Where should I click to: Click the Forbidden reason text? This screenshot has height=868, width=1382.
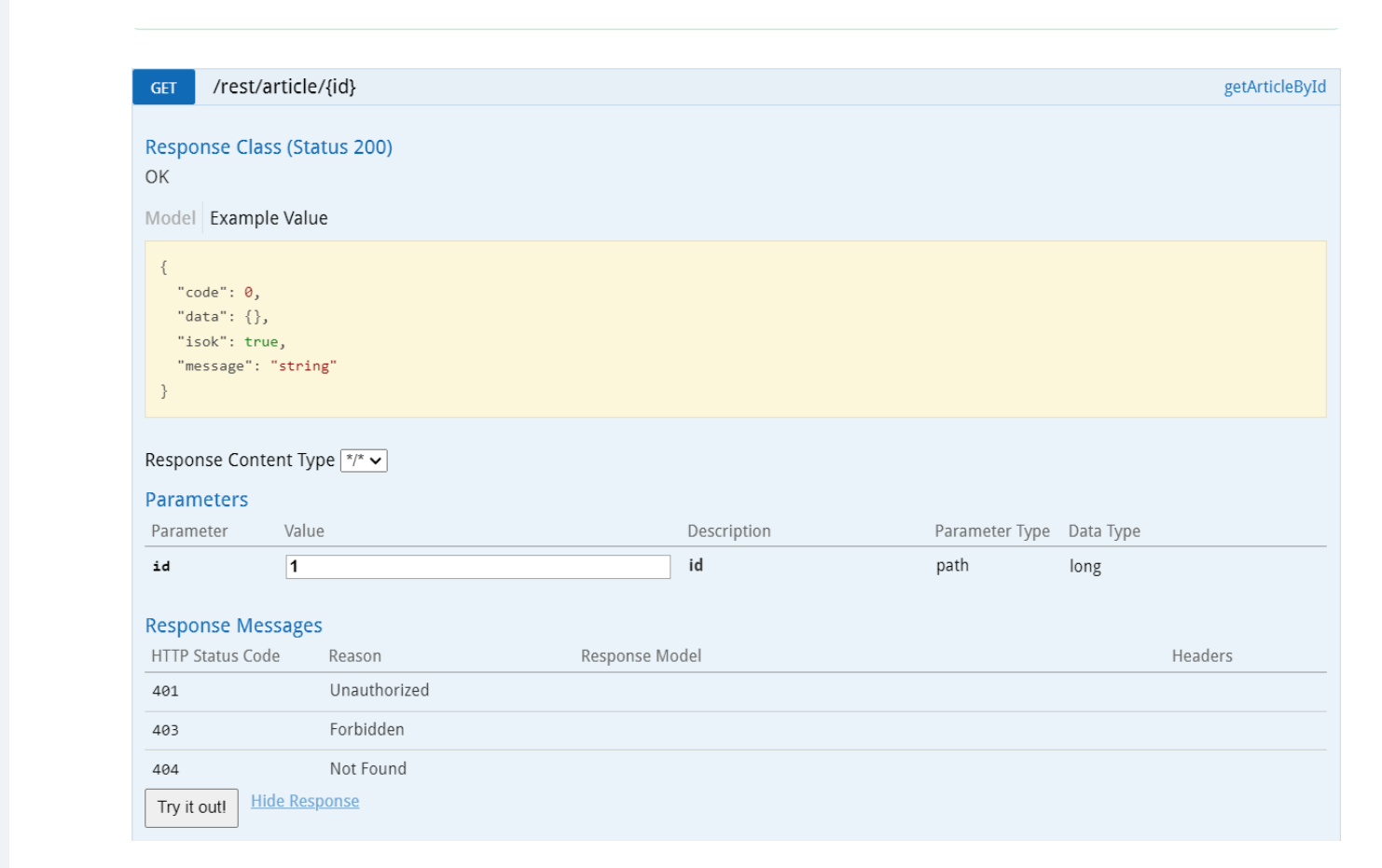point(366,730)
